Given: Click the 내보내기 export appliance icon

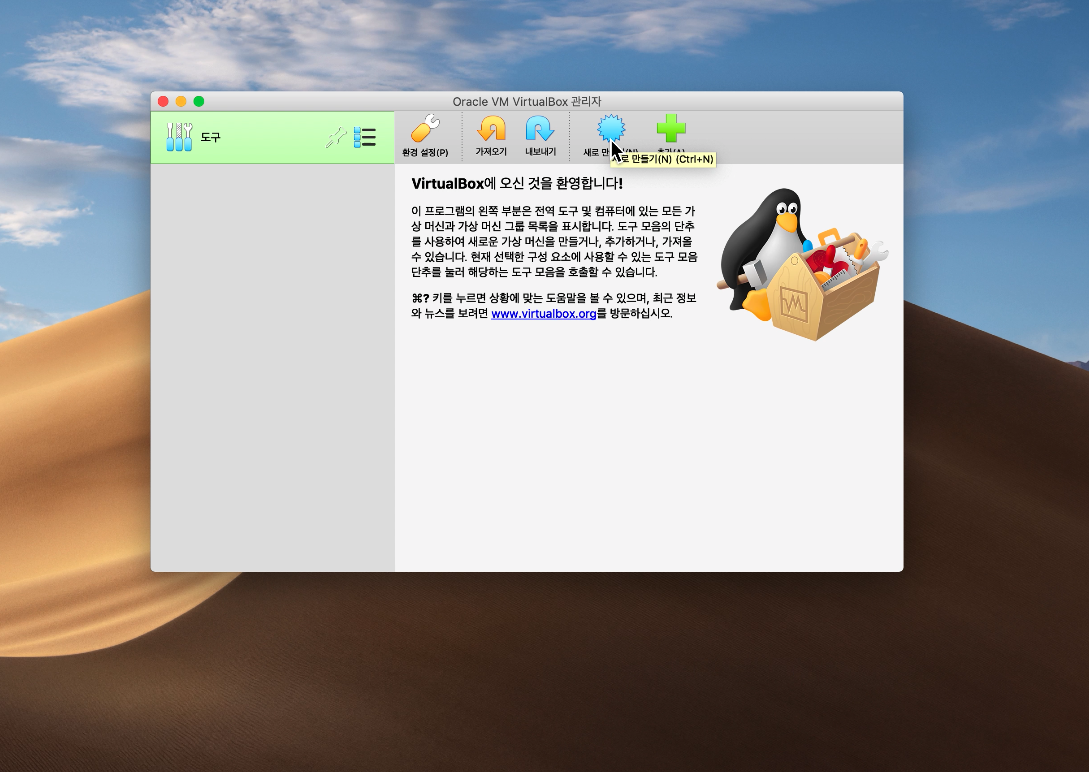Looking at the screenshot, I should click(x=540, y=129).
